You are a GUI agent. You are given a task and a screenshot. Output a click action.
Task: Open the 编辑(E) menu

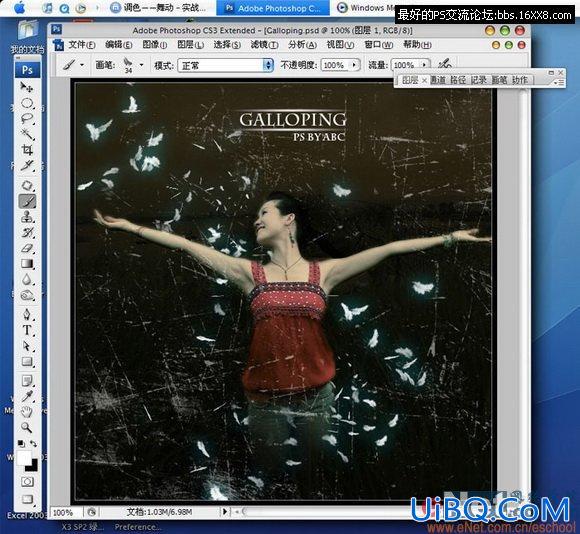tap(119, 45)
